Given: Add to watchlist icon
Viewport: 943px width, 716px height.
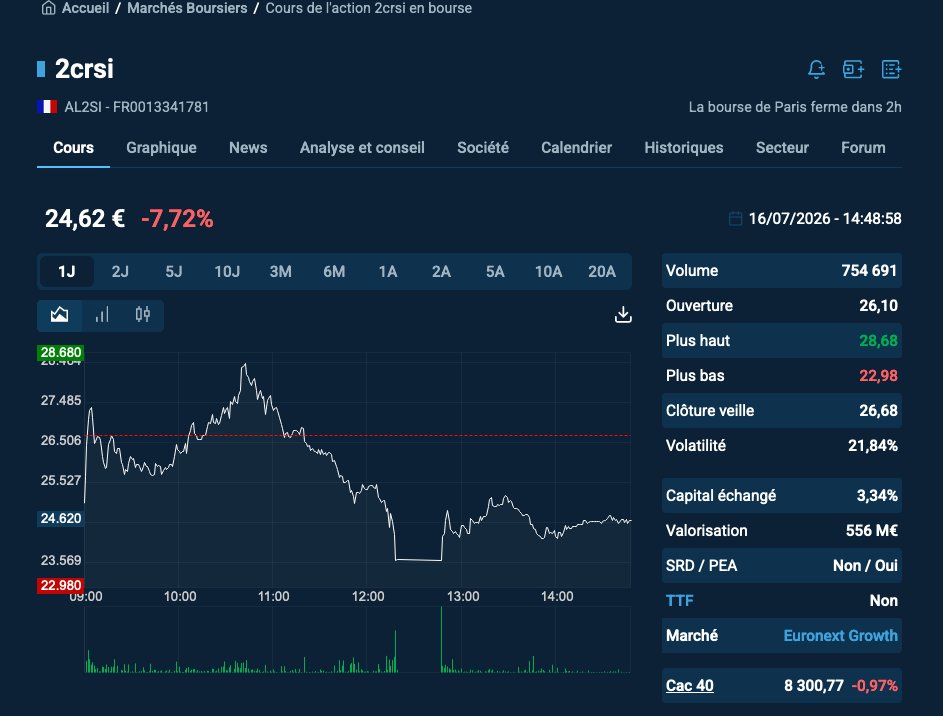Looking at the screenshot, I should [891, 69].
